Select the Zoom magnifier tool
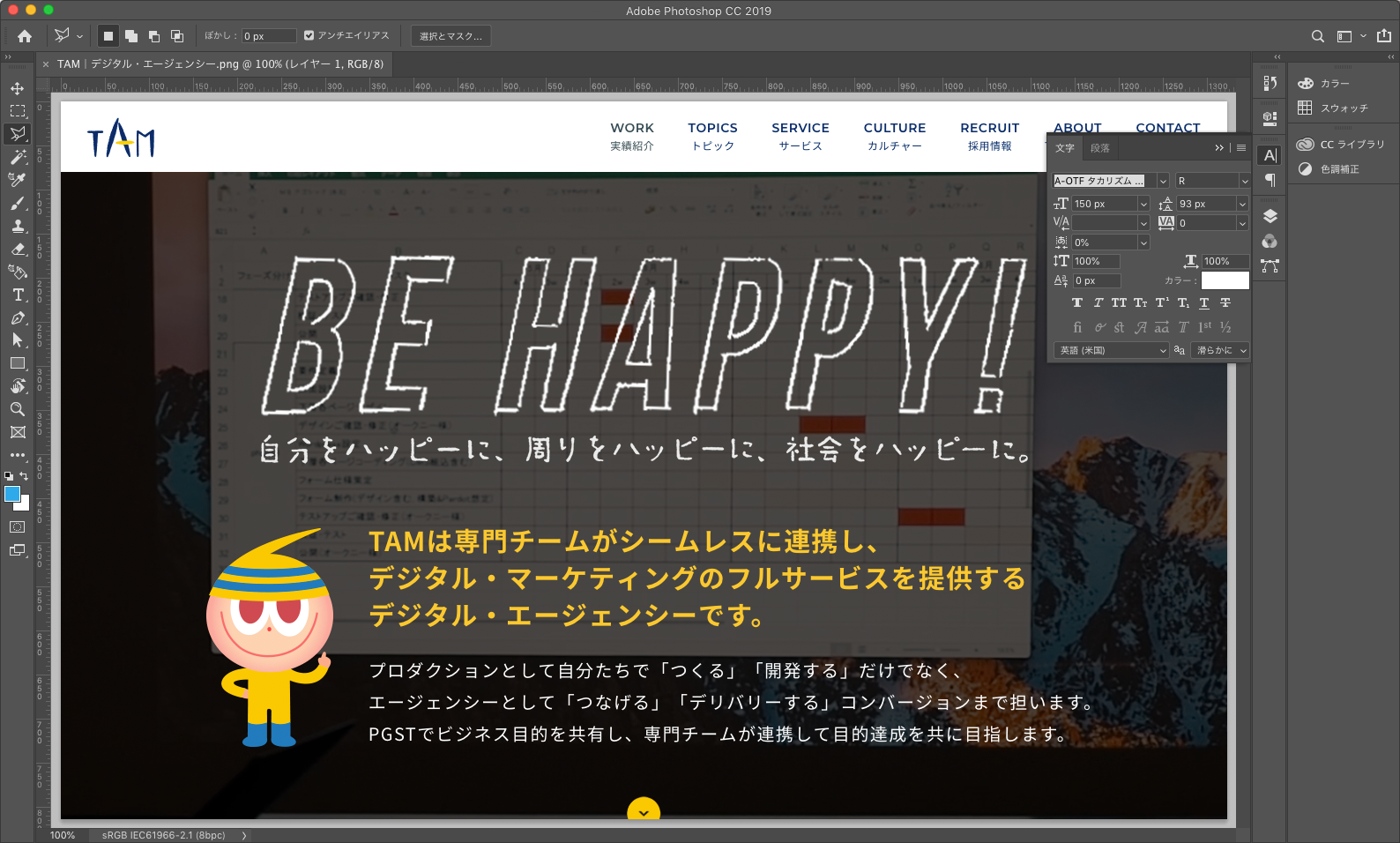1400x843 pixels. [18, 409]
